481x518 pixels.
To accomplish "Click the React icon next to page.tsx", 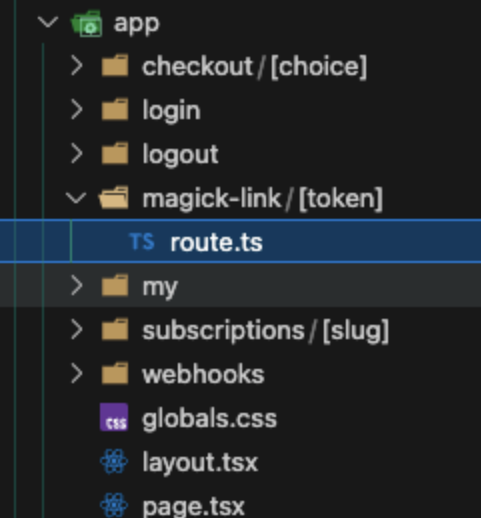I will coord(114,505).
